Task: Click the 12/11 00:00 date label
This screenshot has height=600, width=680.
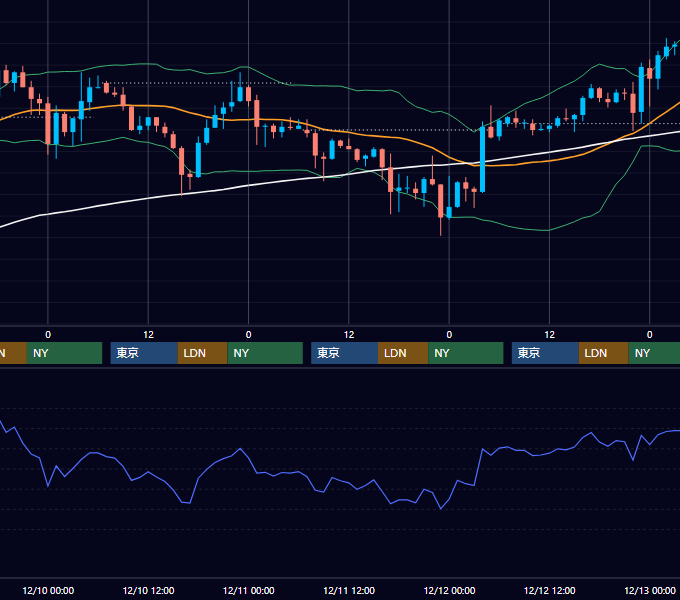Action: (248, 590)
